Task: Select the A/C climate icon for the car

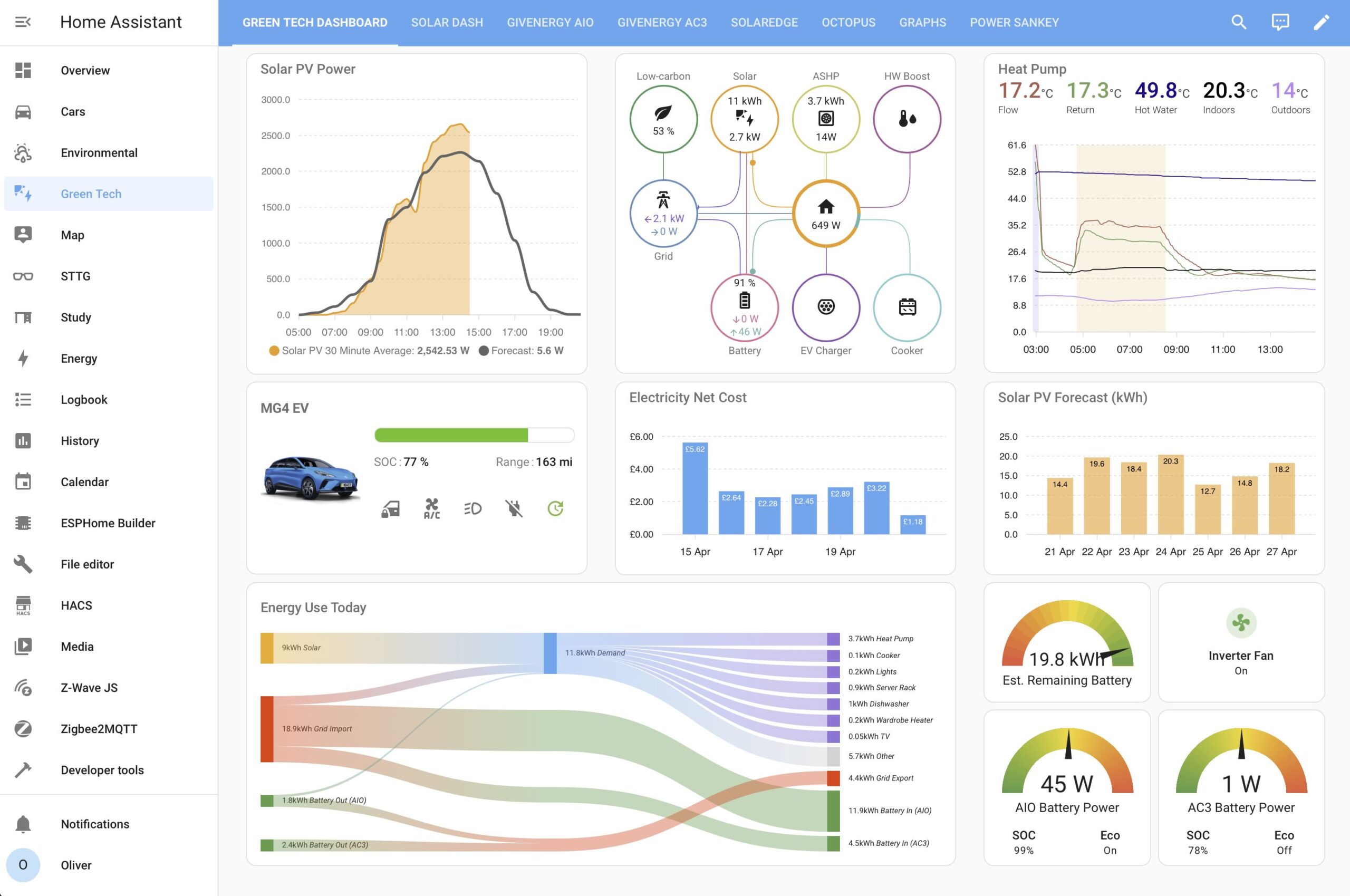Action: point(431,508)
